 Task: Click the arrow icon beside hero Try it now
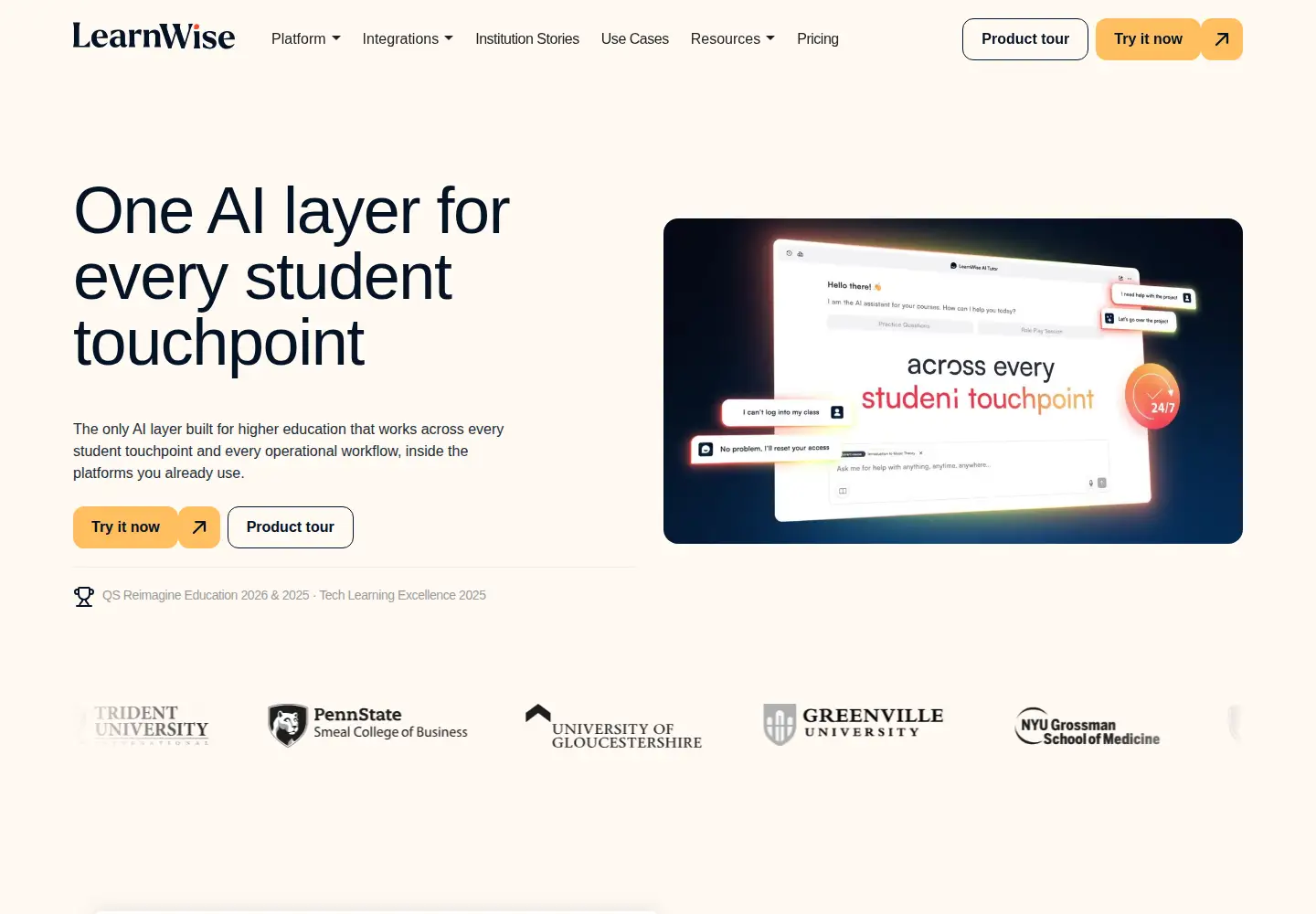click(199, 527)
